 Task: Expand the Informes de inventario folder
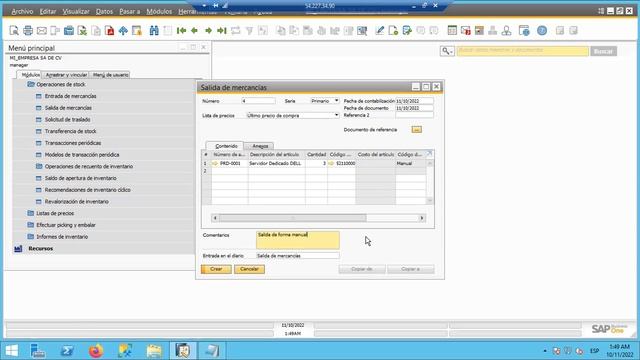(31, 237)
